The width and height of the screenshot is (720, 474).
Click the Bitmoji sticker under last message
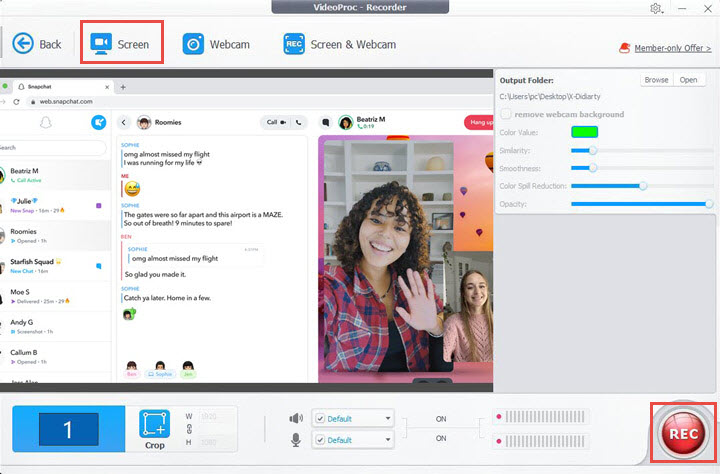(x=129, y=314)
